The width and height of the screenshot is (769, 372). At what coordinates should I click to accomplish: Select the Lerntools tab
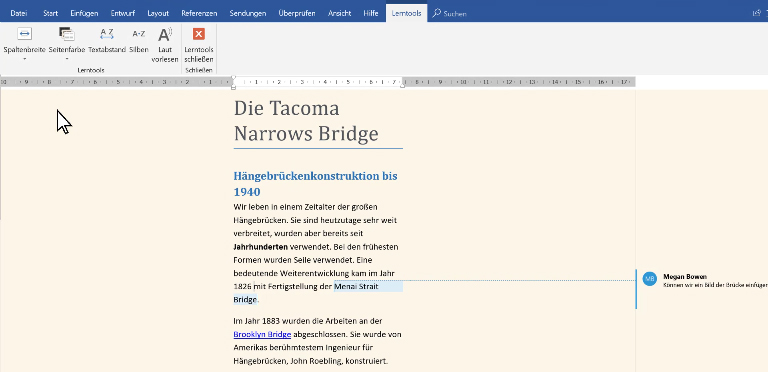tap(406, 13)
